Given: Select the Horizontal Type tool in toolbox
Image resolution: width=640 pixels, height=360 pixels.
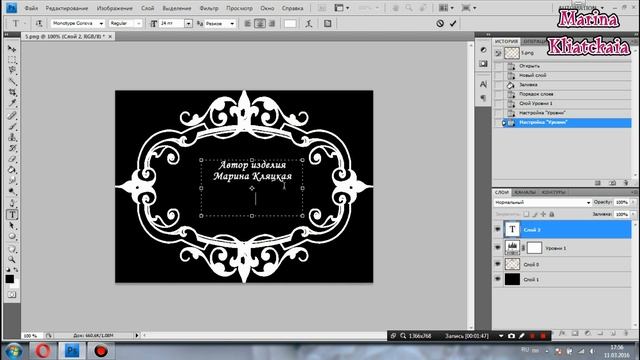Looking at the screenshot, I should point(12,215).
